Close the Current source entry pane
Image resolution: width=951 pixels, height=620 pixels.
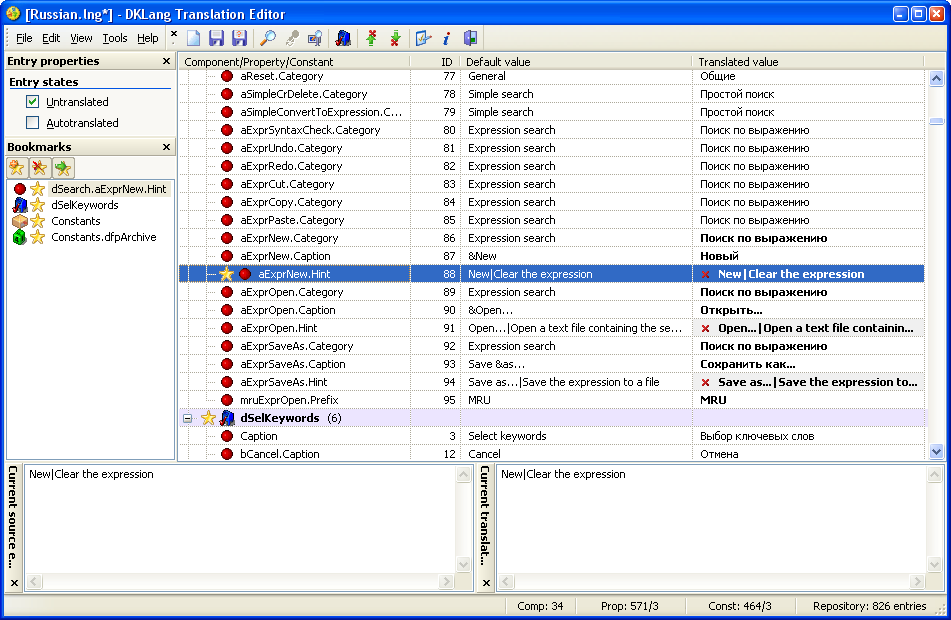(x=14, y=583)
